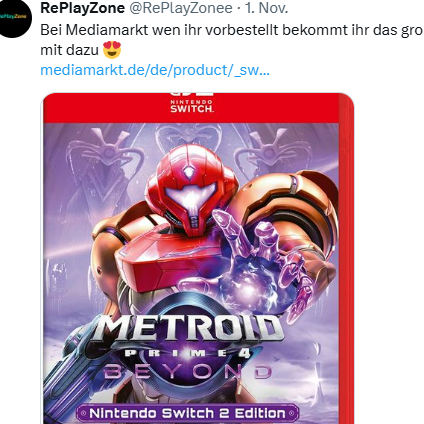This screenshot has height=424, width=424.
Task: Open the @RePlayZonee handle link
Action: tap(180, 8)
